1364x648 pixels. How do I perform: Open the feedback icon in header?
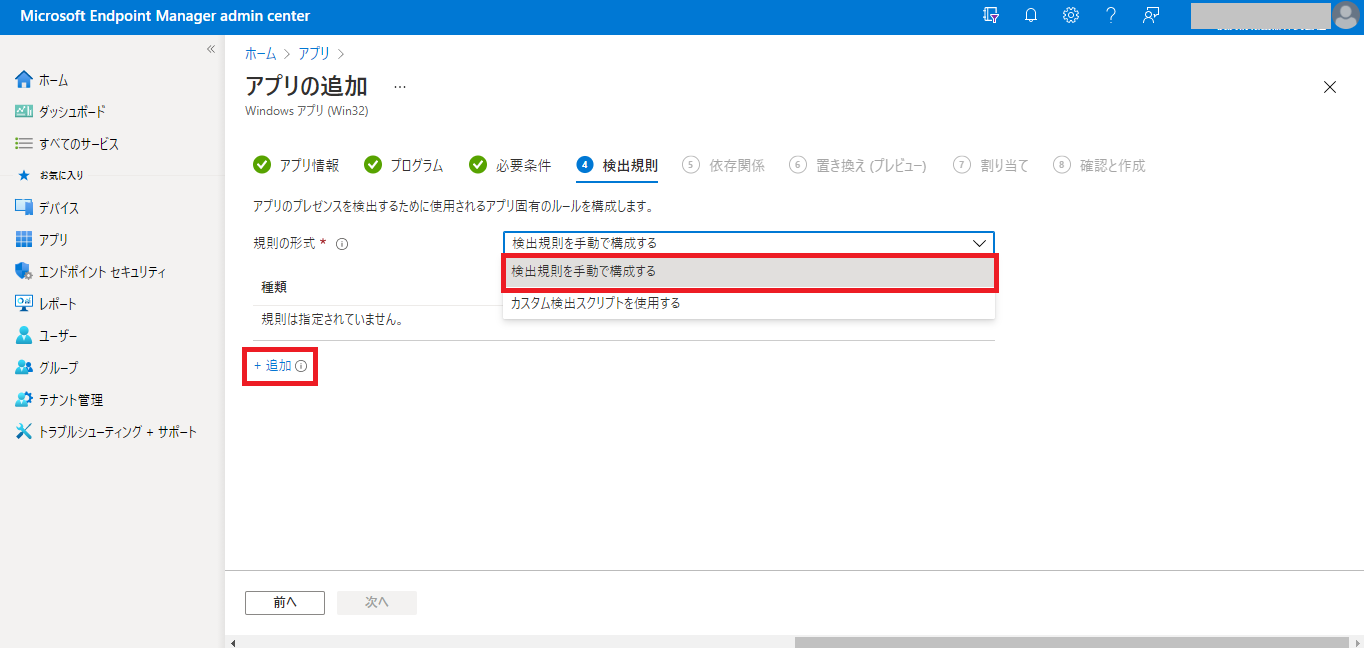click(x=1151, y=15)
